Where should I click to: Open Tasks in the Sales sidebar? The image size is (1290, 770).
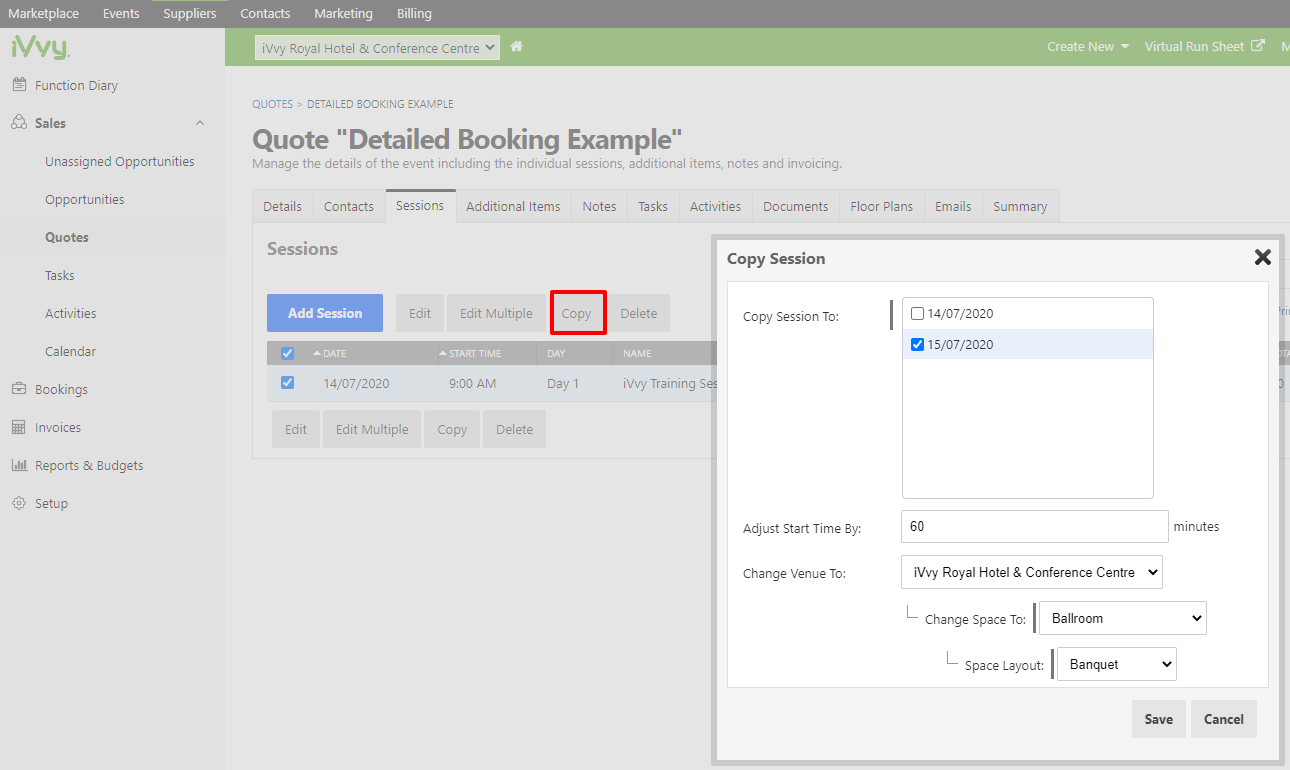(x=60, y=275)
